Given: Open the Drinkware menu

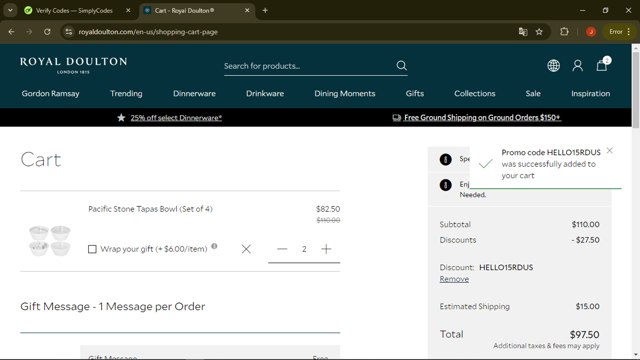Looking at the screenshot, I should [265, 93].
